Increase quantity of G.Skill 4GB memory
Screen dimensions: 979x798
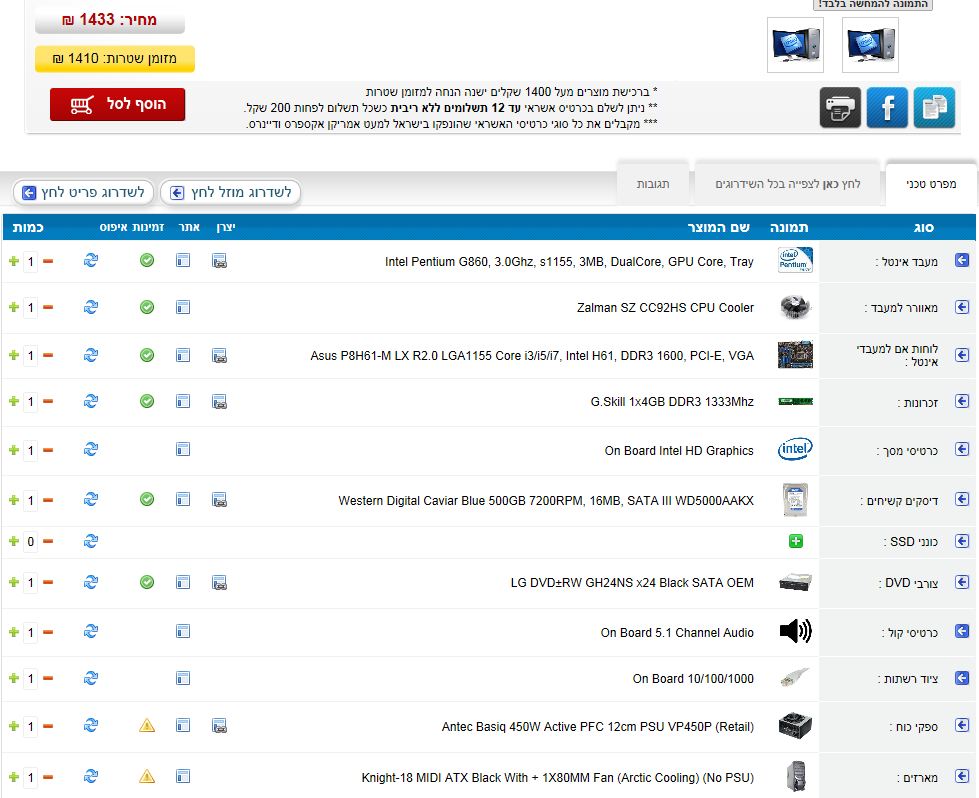point(13,402)
